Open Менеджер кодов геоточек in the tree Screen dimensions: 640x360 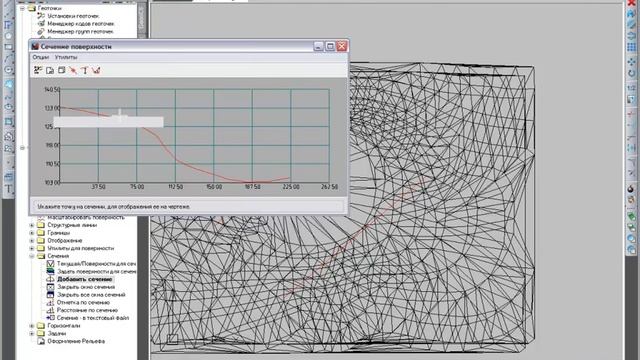click(x=80, y=24)
